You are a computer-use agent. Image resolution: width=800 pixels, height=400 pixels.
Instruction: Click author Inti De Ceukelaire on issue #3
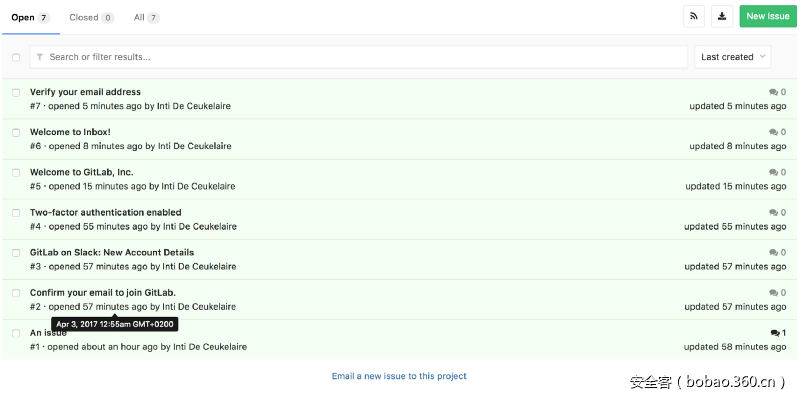199,266
